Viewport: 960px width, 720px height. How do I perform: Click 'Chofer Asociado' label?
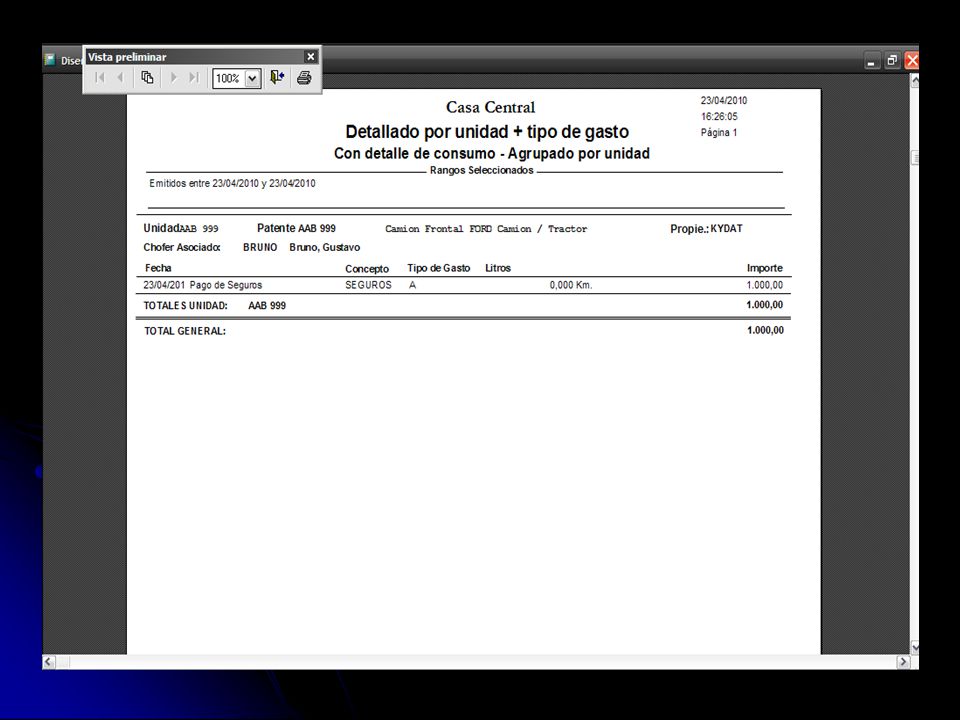coord(182,247)
